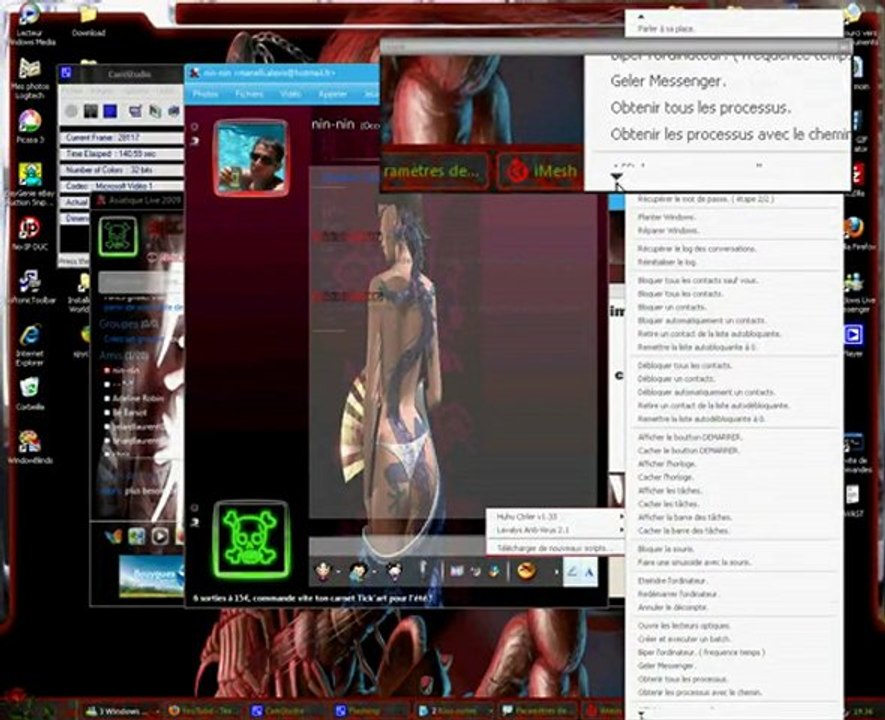The width and height of the screenshot is (885, 720).
Task: Open dropdown arrow beside second emoticon
Action: [374, 573]
